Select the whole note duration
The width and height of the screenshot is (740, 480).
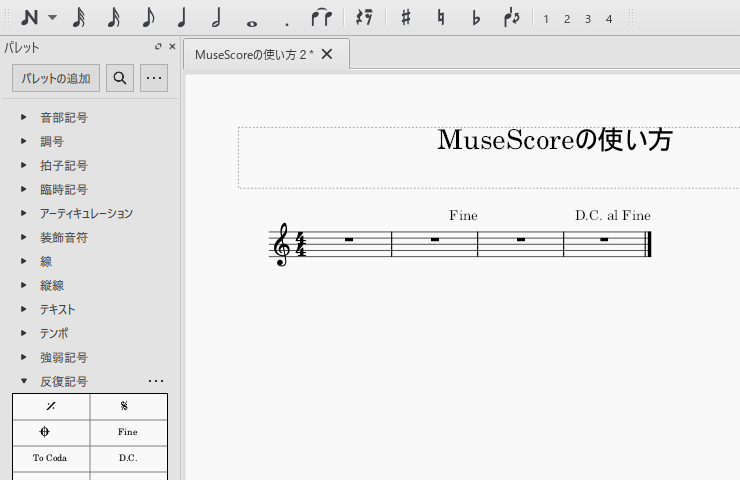coord(252,23)
